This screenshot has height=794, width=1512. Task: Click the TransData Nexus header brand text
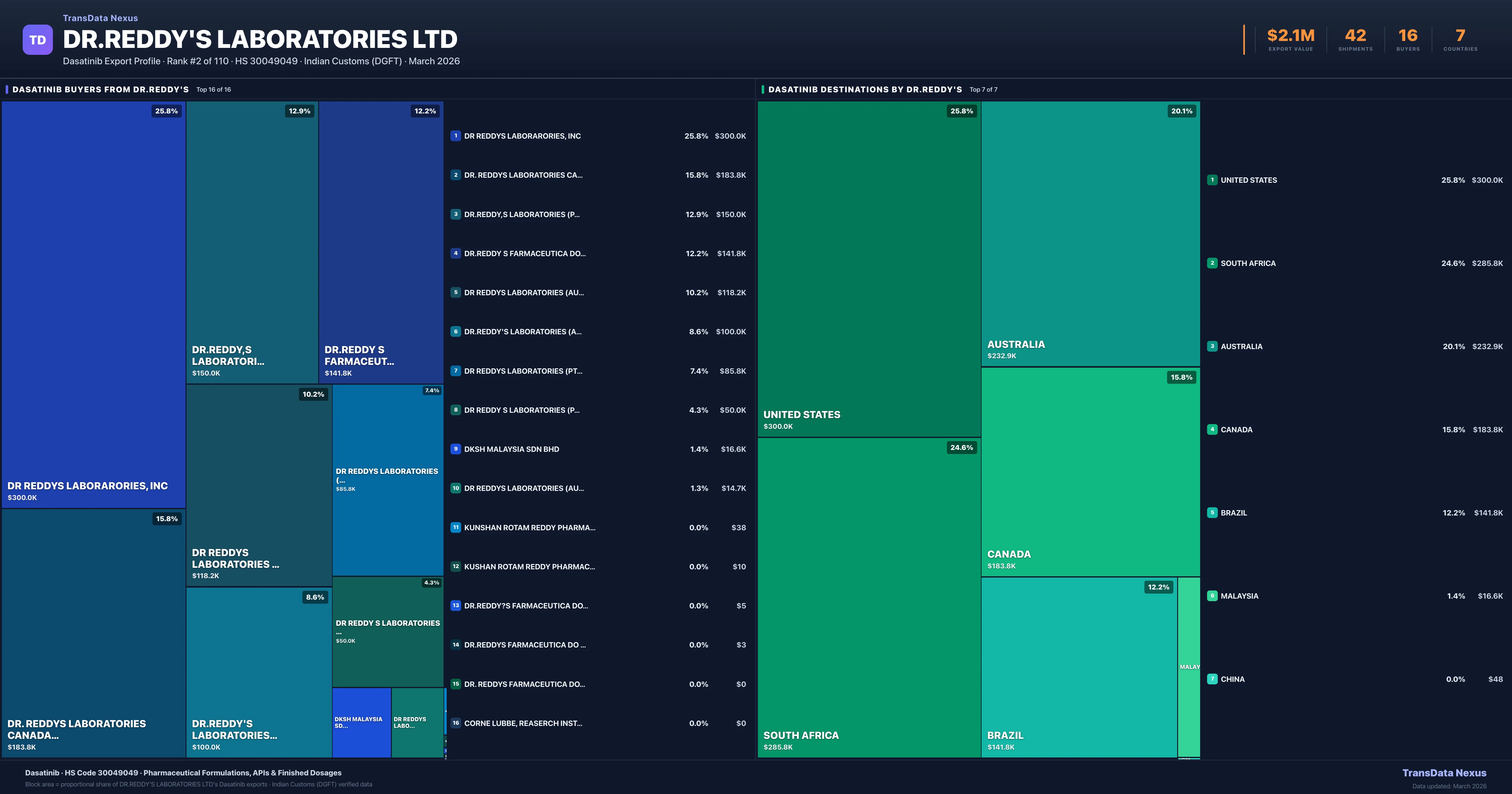click(x=100, y=18)
